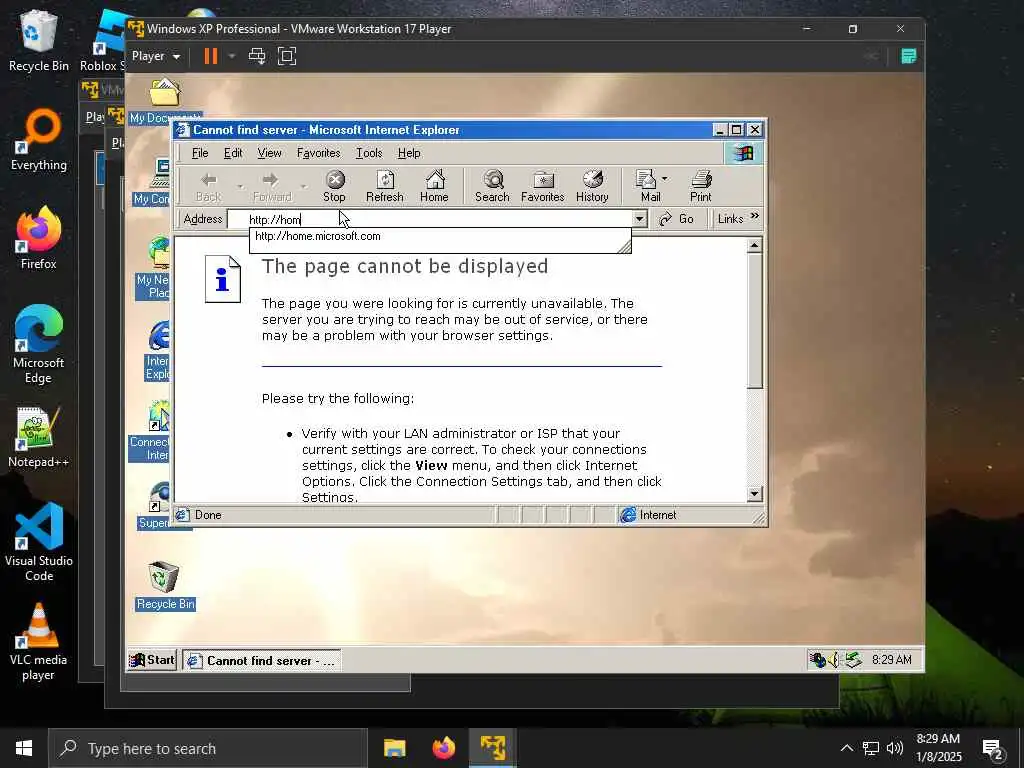Screen dimensions: 1024x768
Task: Click the Windows search box on taskbar
Action: 208,748
